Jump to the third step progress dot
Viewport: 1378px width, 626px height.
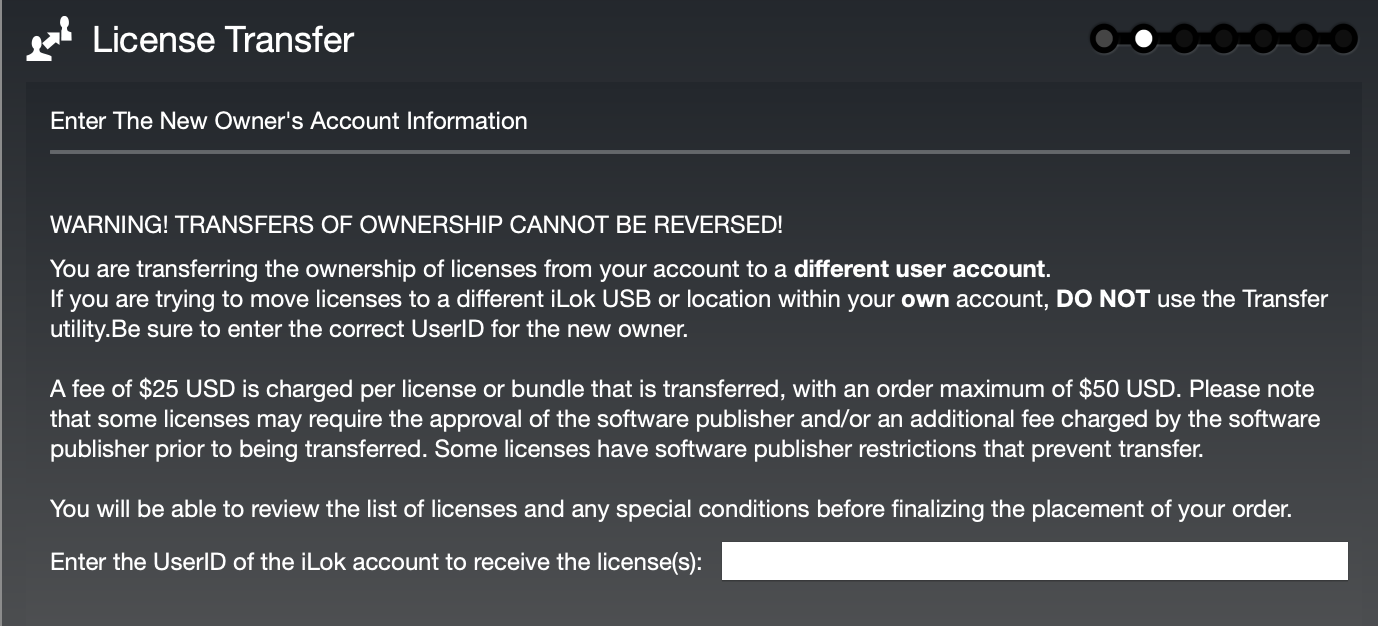(x=1184, y=39)
